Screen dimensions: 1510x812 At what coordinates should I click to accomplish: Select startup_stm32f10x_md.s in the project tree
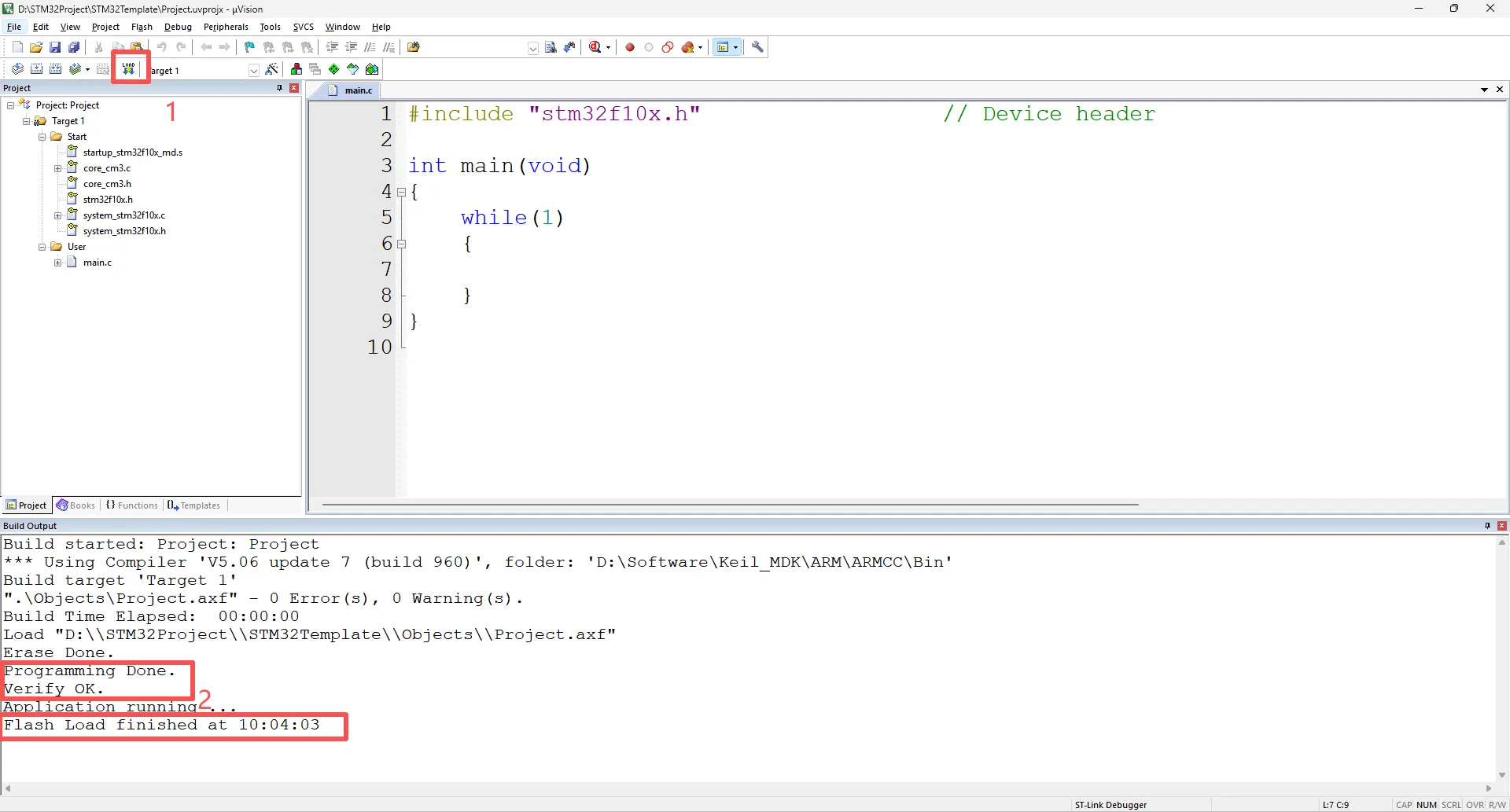[132, 152]
